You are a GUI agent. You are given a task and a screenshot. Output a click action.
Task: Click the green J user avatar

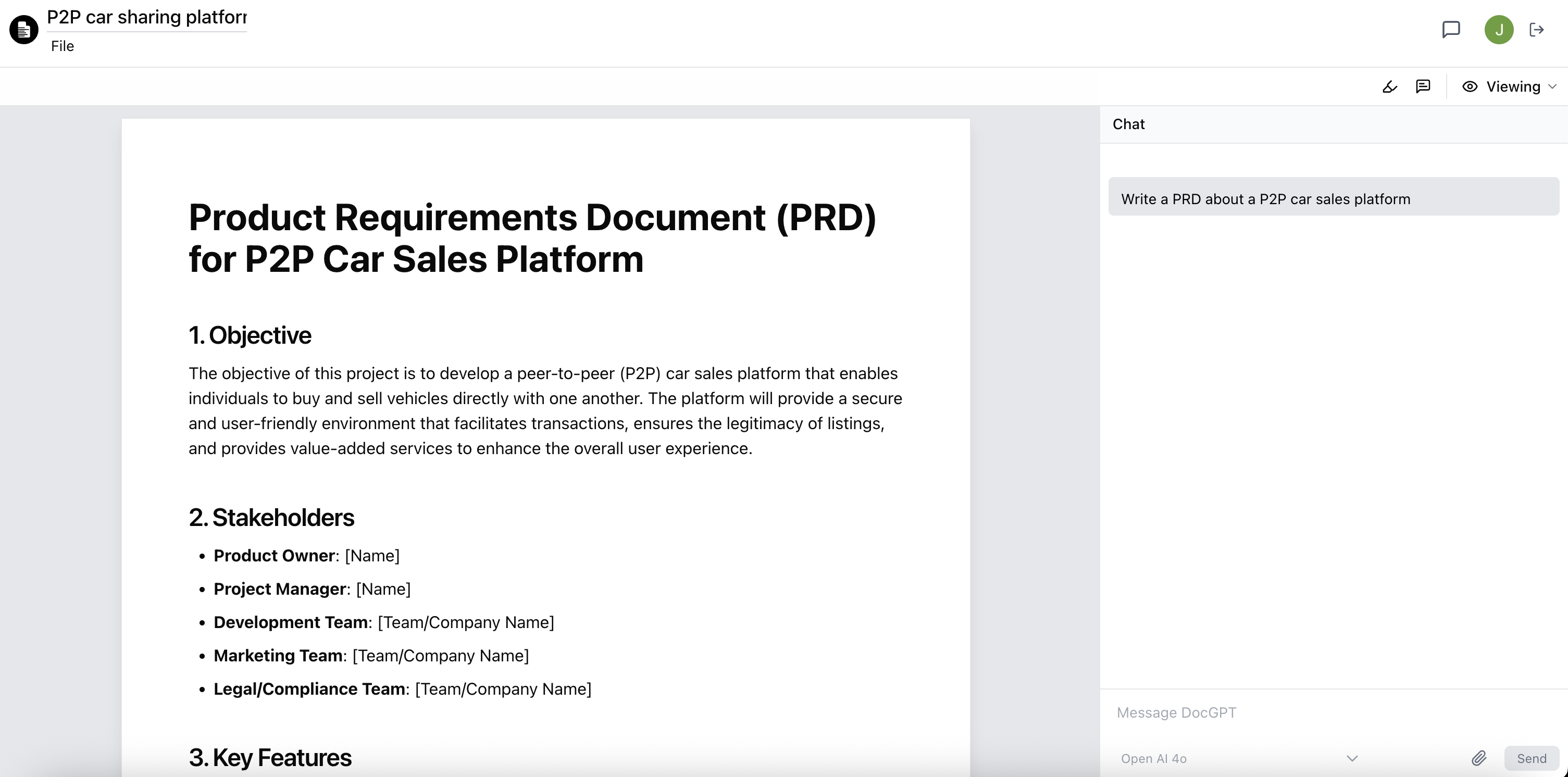coord(1499,29)
